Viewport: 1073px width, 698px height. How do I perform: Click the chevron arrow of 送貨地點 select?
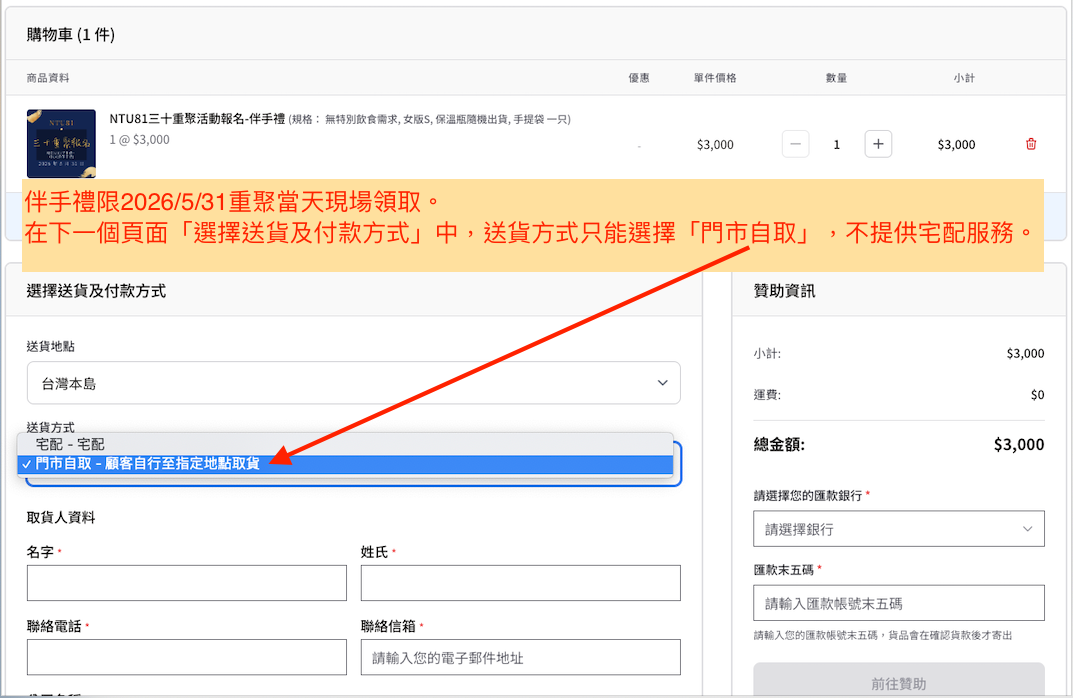click(x=662, y=383)
